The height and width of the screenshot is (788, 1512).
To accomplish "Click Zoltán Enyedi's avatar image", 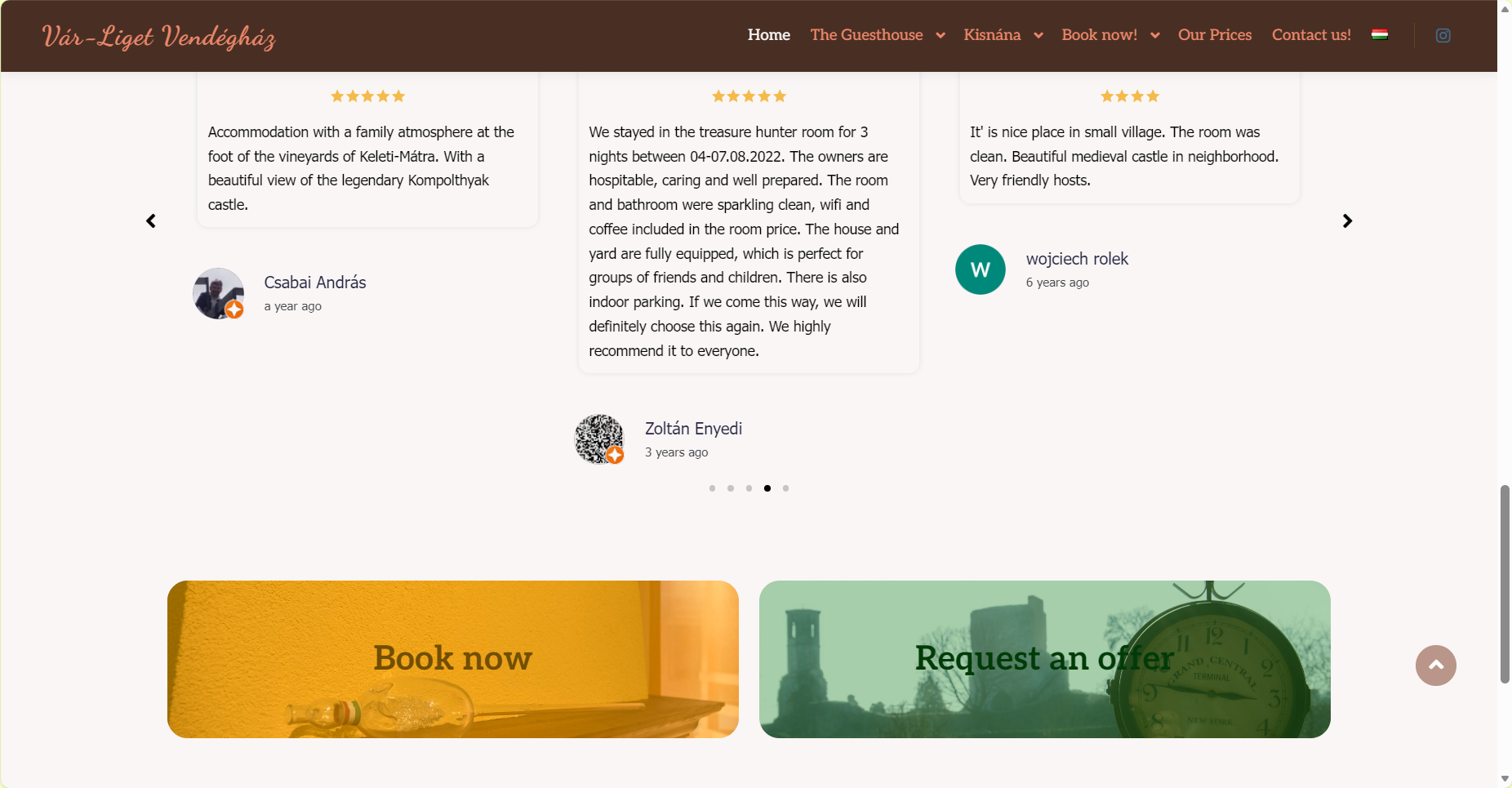I will [x=599, y=439].
